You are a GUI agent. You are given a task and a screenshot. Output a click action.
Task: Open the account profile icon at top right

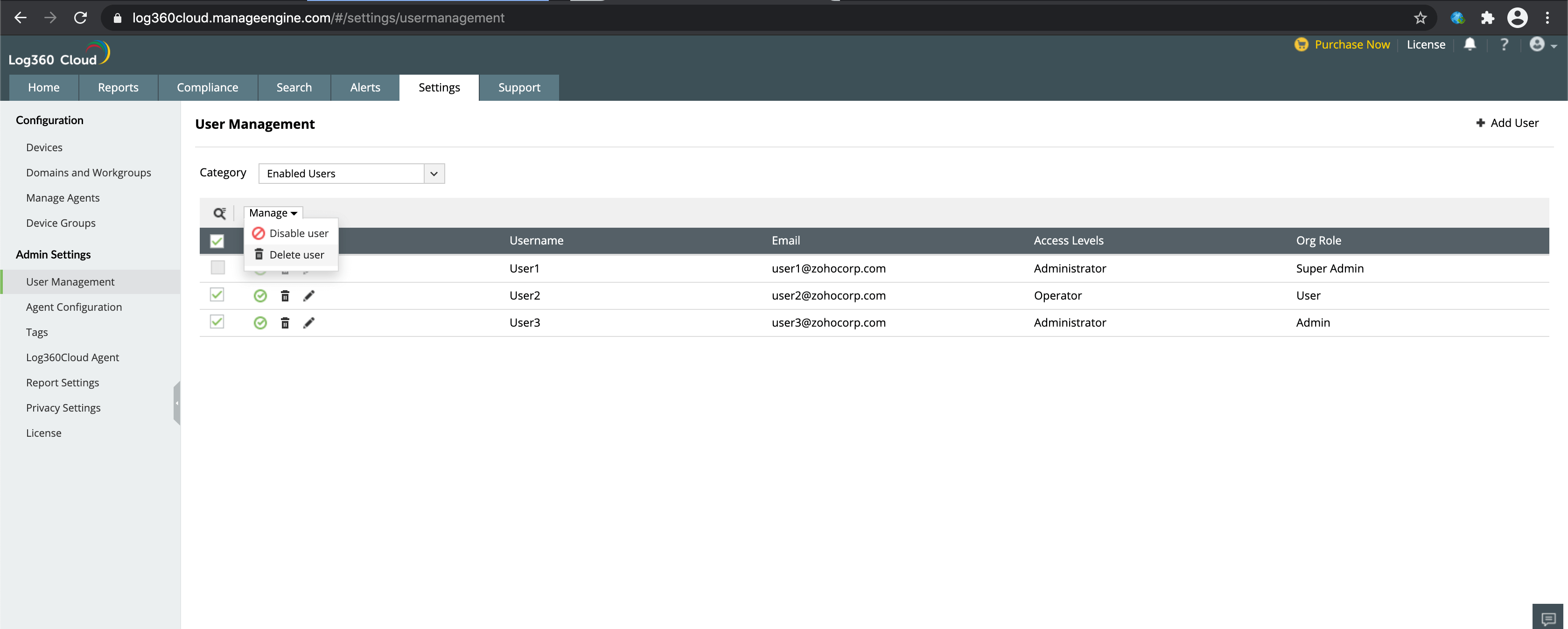(x=1537, y=44)
